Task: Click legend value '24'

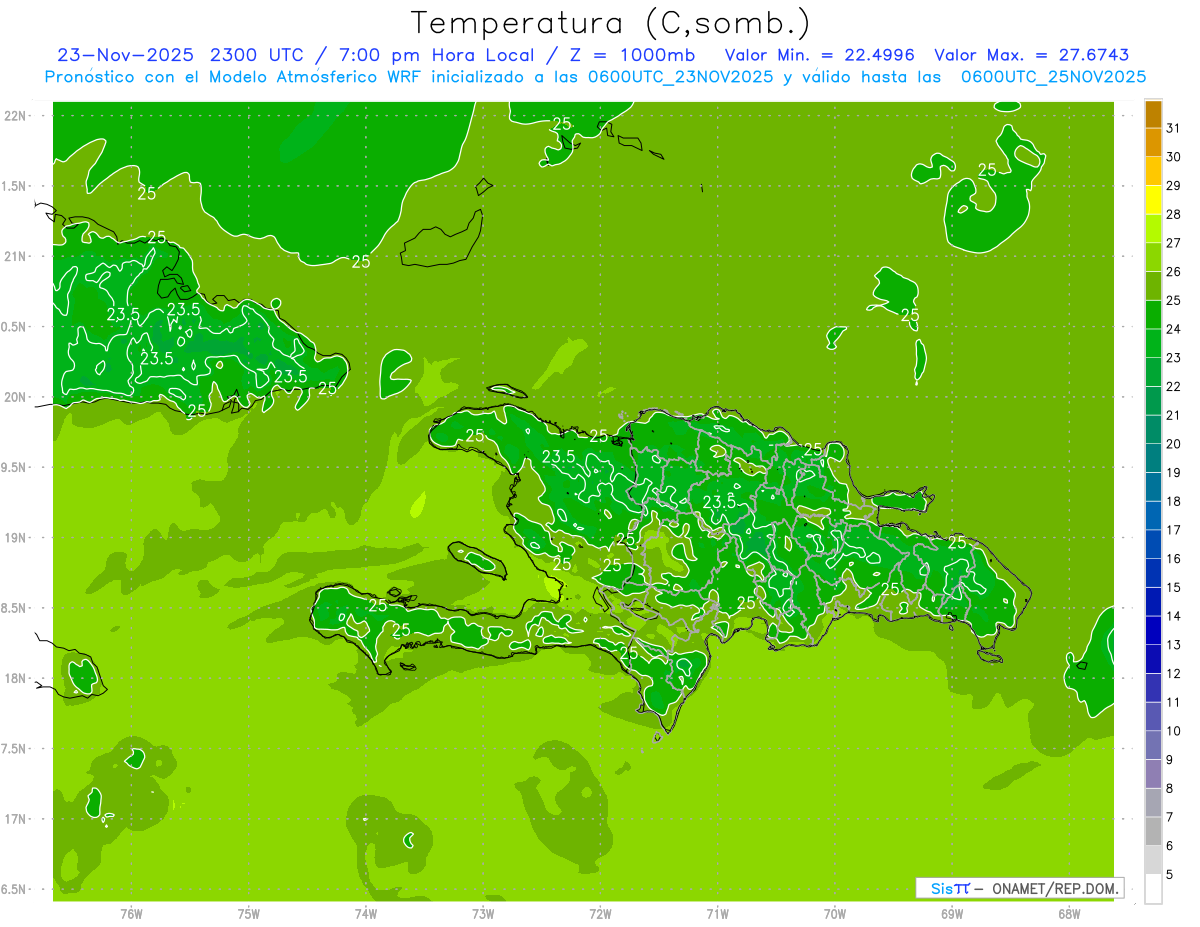Action: (x=1174, y=329)
